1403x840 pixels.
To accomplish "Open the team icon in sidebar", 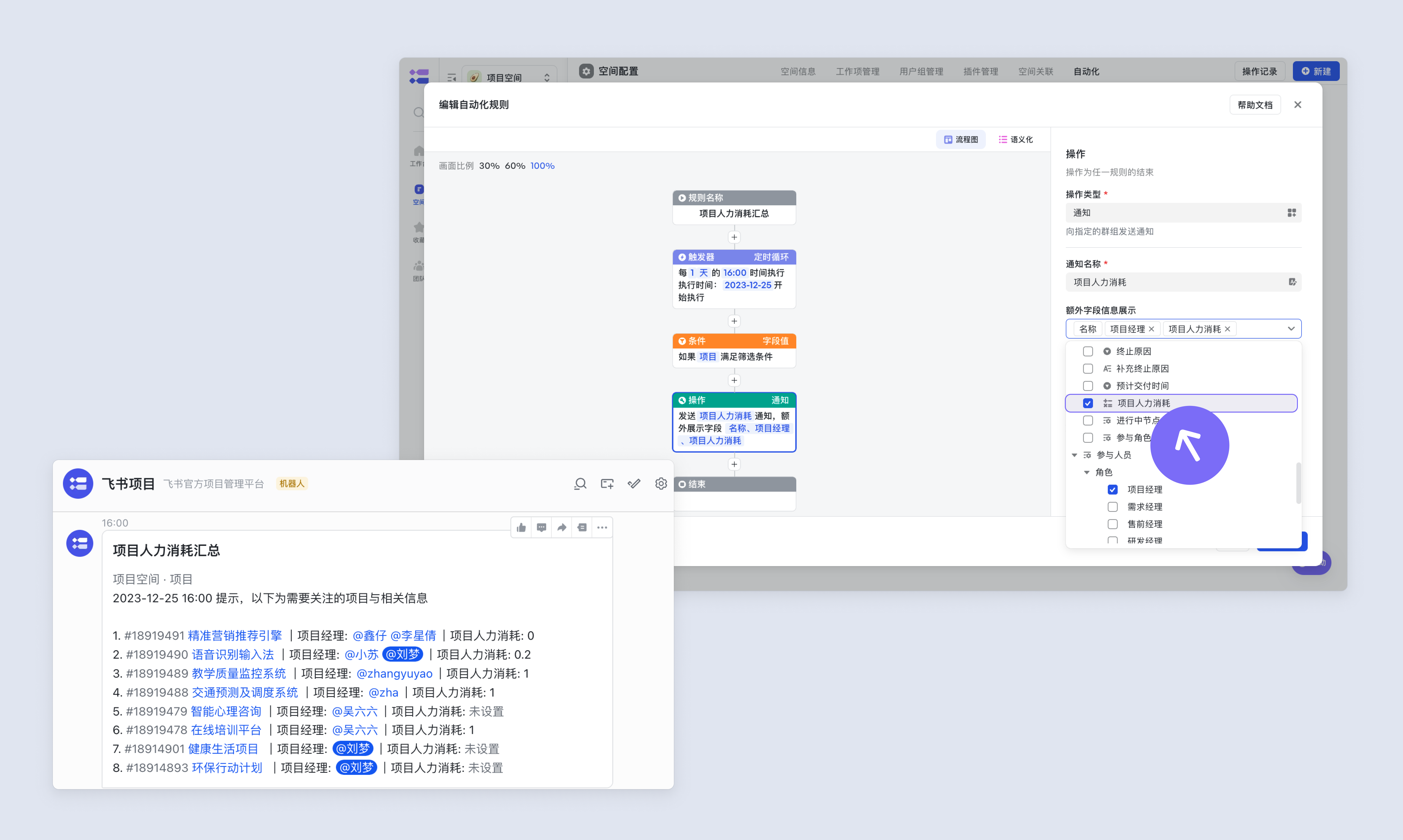I will pyautogui.click(x=418, y=266).
